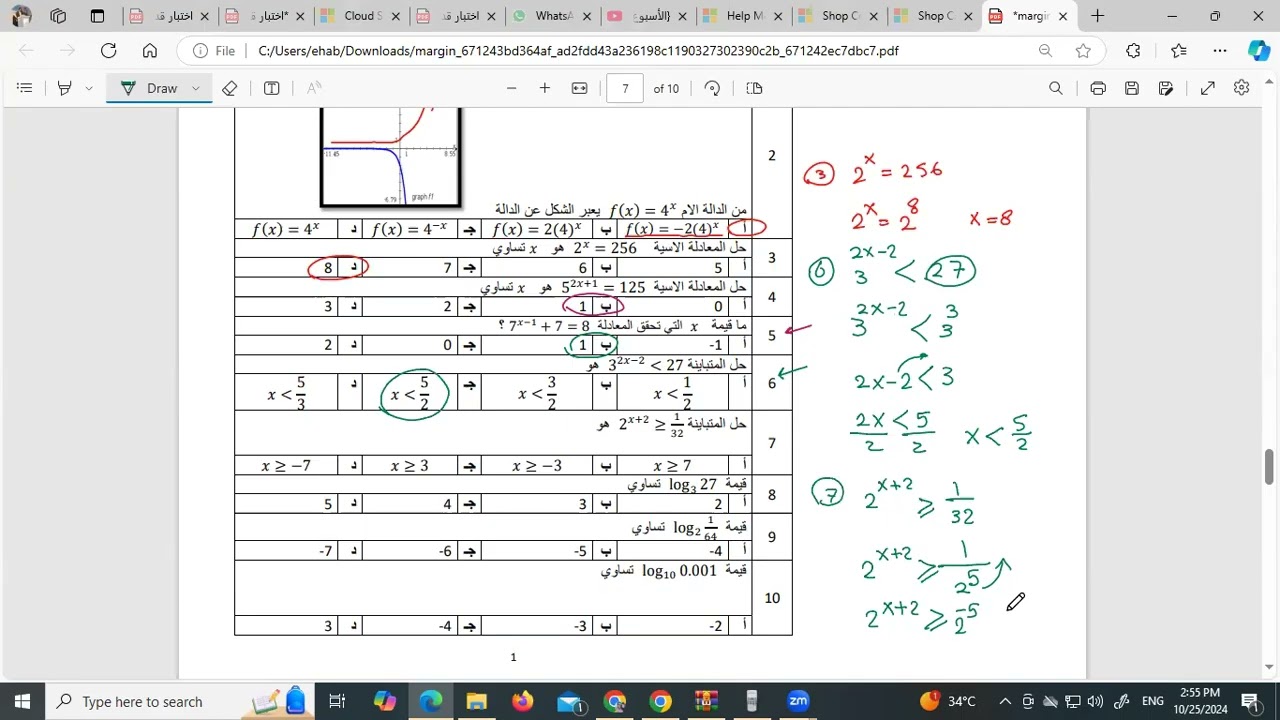Image resolution: width=1280 pixels, height=720 pixels.
Task: Show hidden system tray icons
Action: tap(1005, 701)
